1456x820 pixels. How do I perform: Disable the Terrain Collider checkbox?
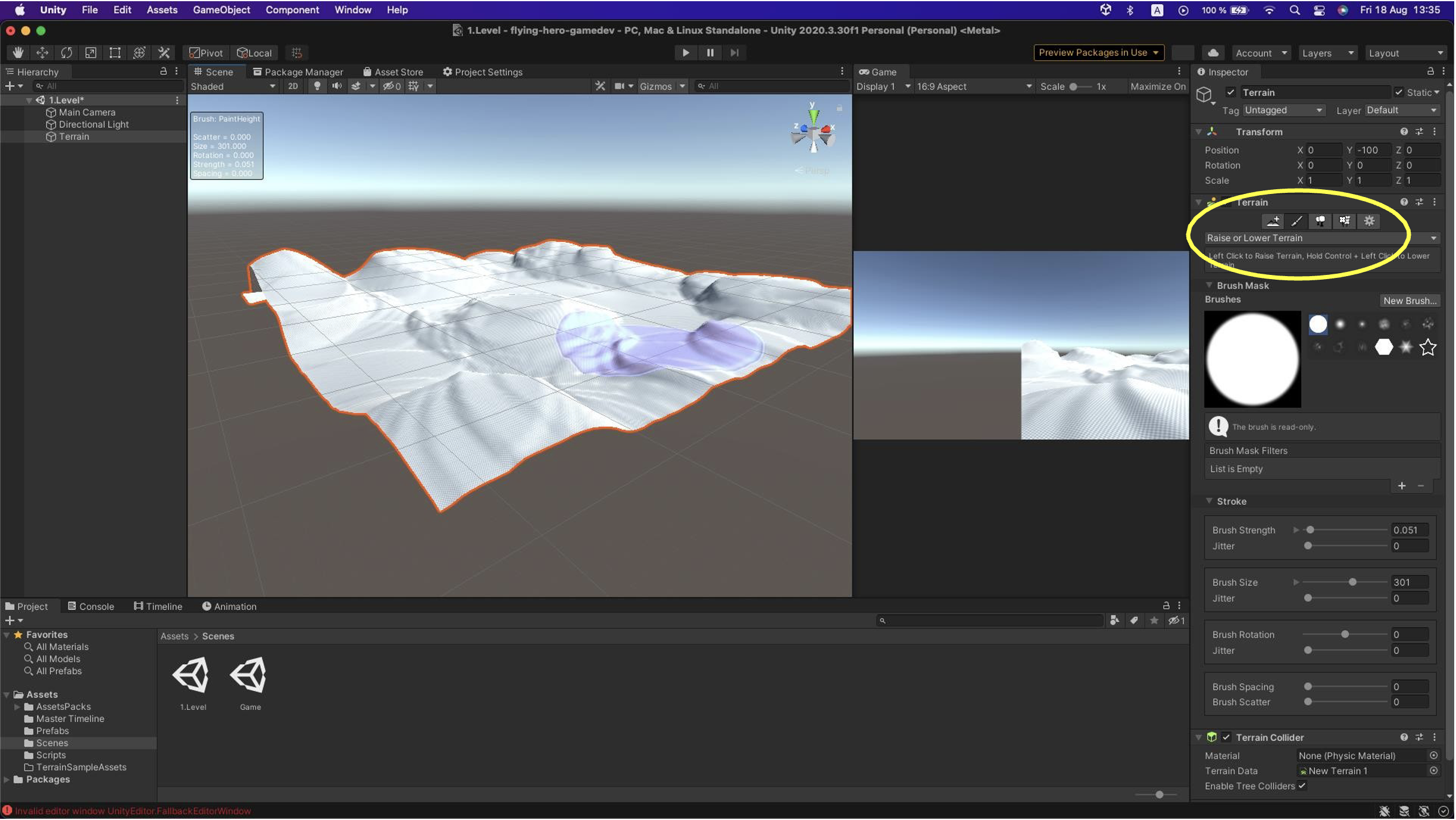1226,737
